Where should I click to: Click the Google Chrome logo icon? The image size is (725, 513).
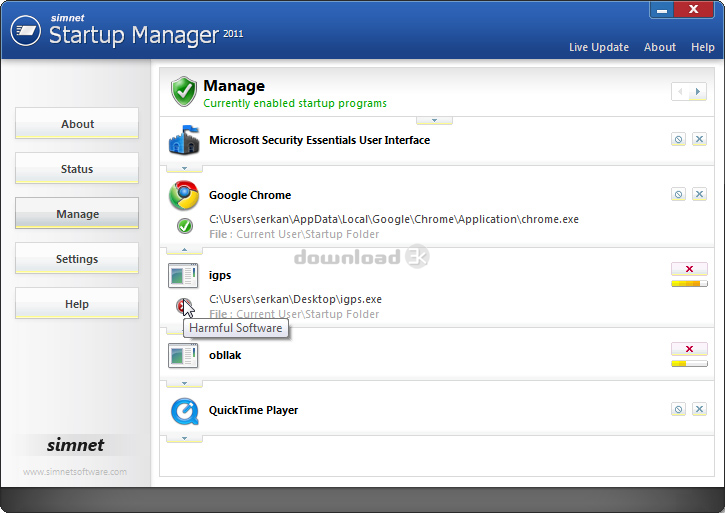(184, 195)
